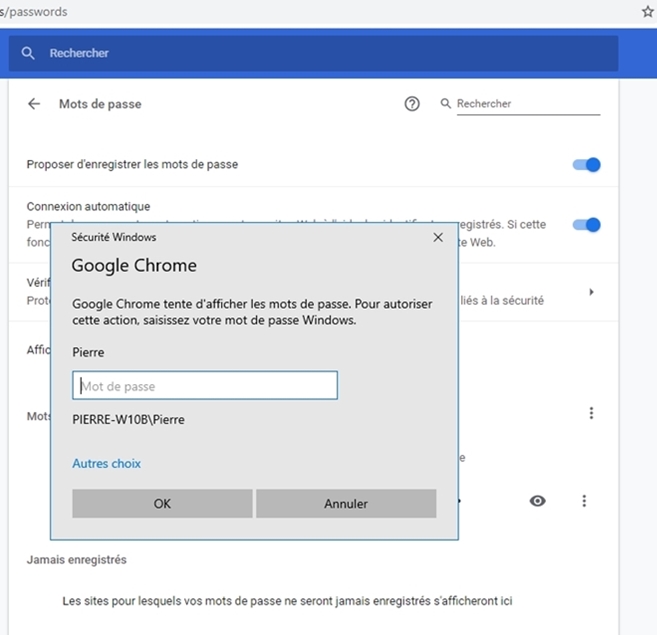Viewport: 657px width, 635px height.
Task: Focus the Mot de passe input field
Action: click(x=205, y=385)
